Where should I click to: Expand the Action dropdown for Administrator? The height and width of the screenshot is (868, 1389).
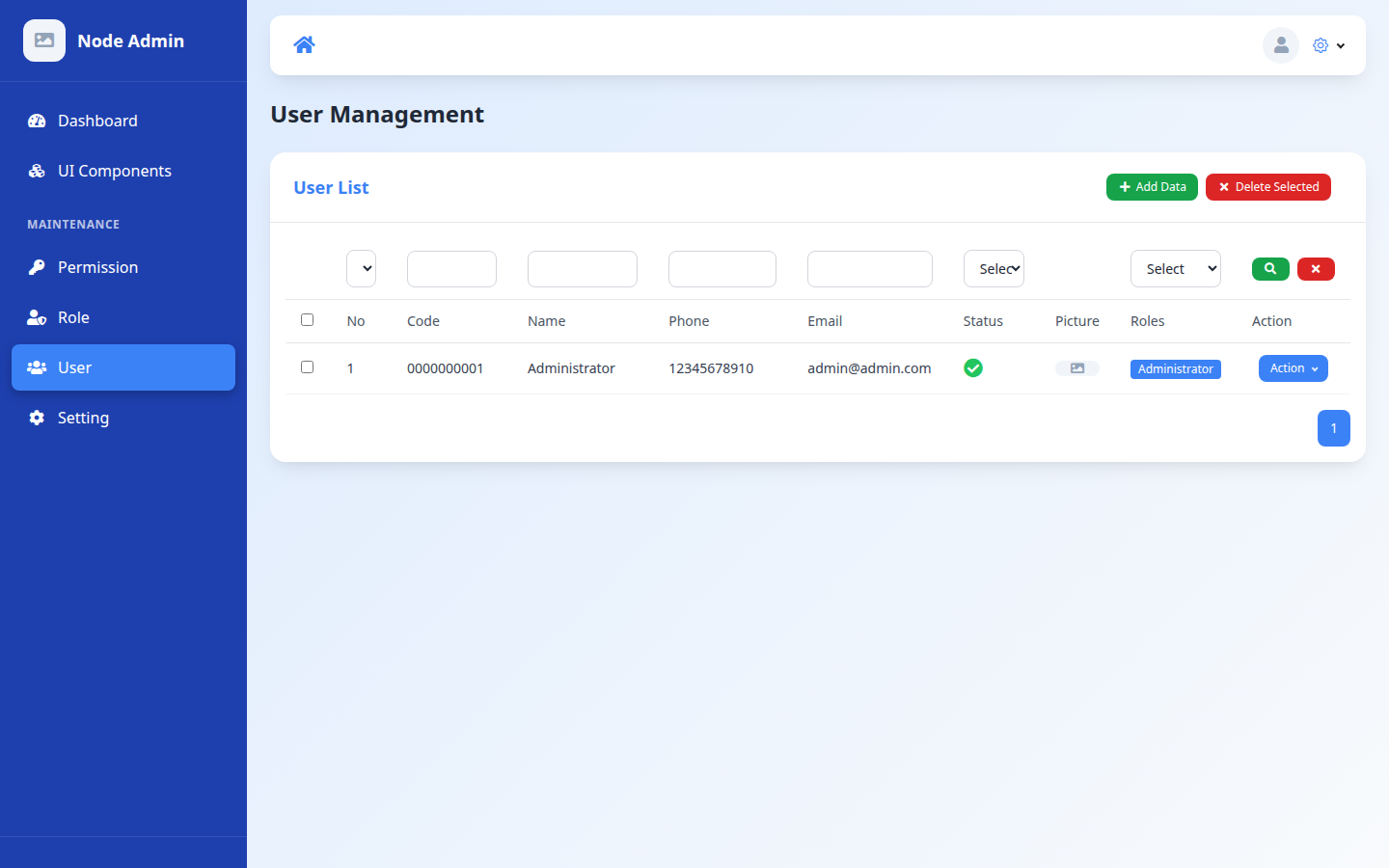1294,368
